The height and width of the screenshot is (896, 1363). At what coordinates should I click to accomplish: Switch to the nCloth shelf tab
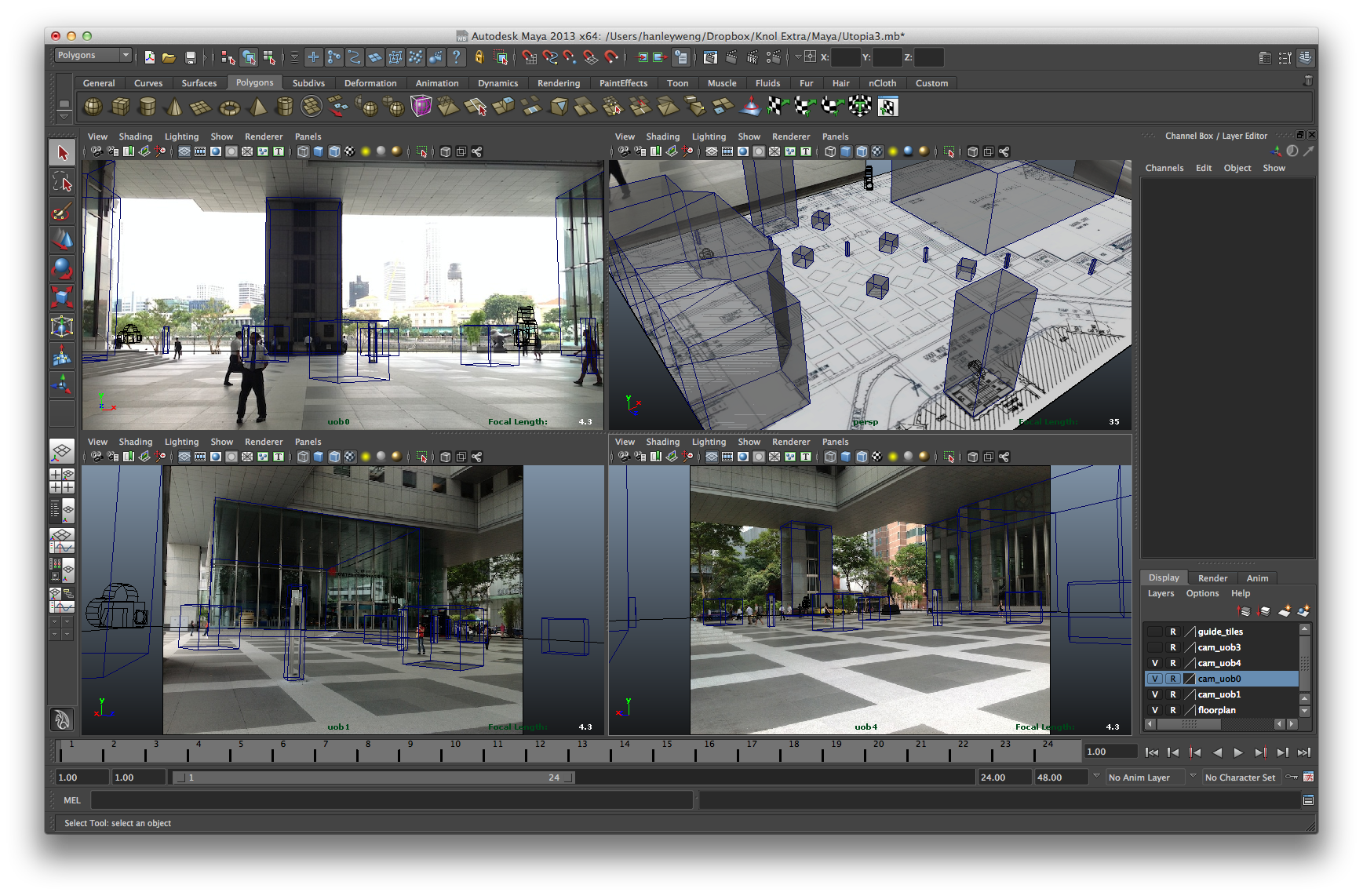tap(882, 83)
